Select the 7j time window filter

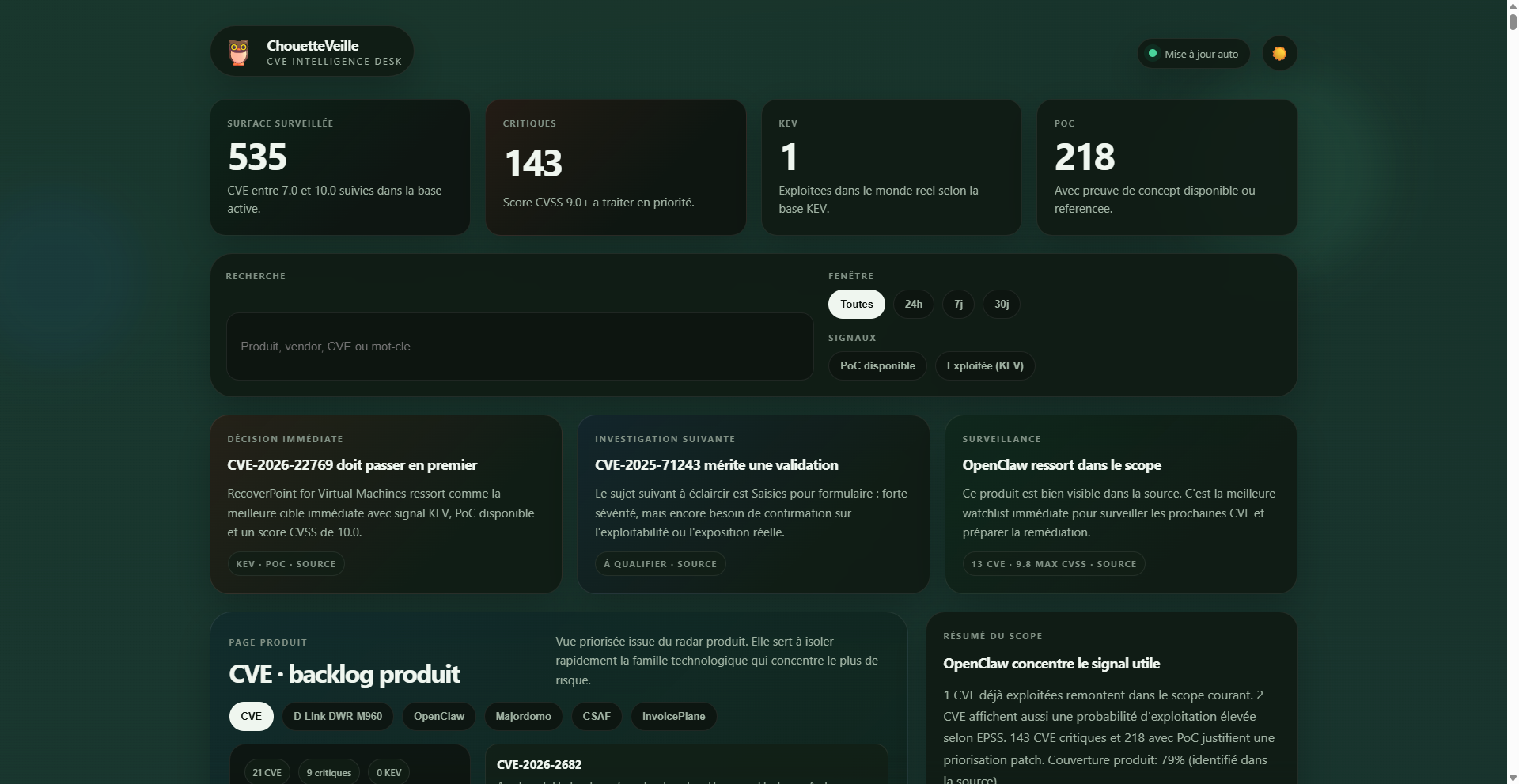pyautogui.click(x=958, y=305)
